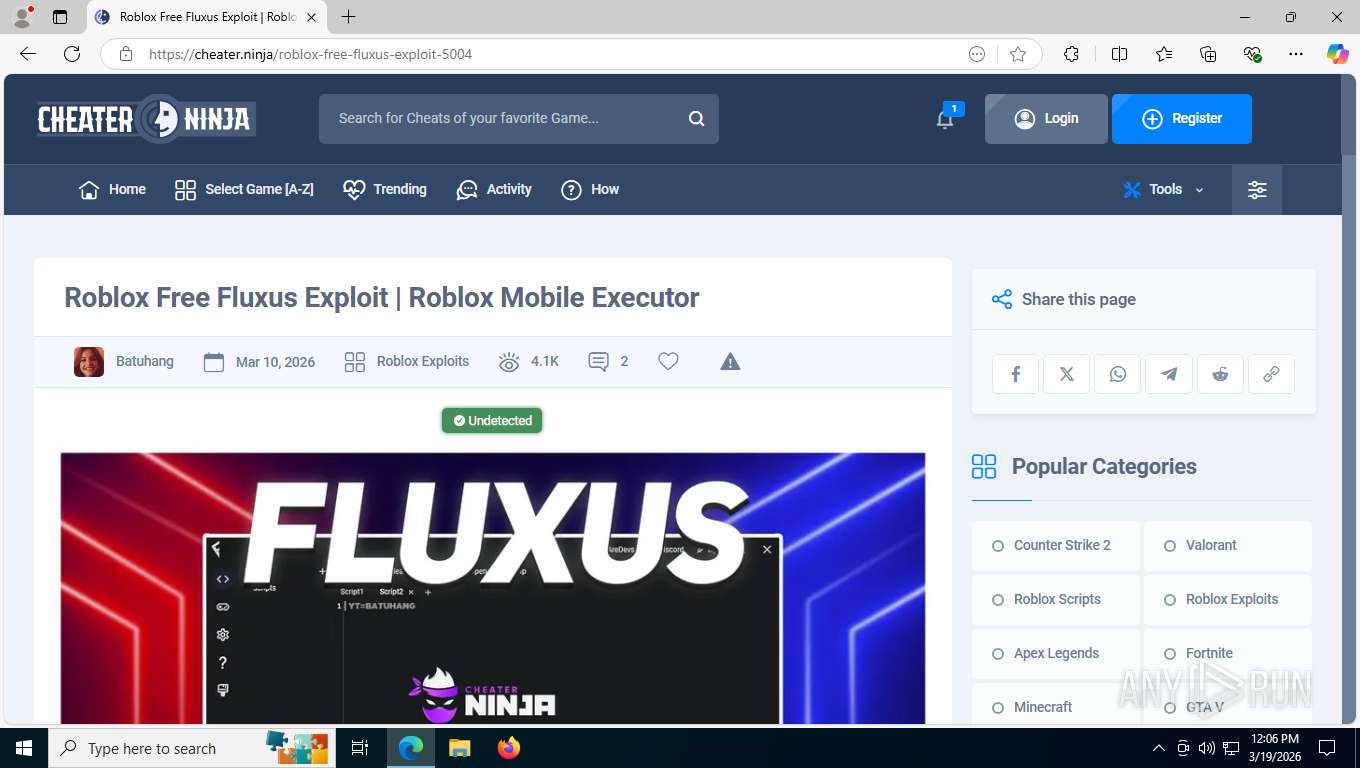The width and height of the screenshot is (1360, 768).
Task: Open the Apex Legends category
Action: point(1056,654)
